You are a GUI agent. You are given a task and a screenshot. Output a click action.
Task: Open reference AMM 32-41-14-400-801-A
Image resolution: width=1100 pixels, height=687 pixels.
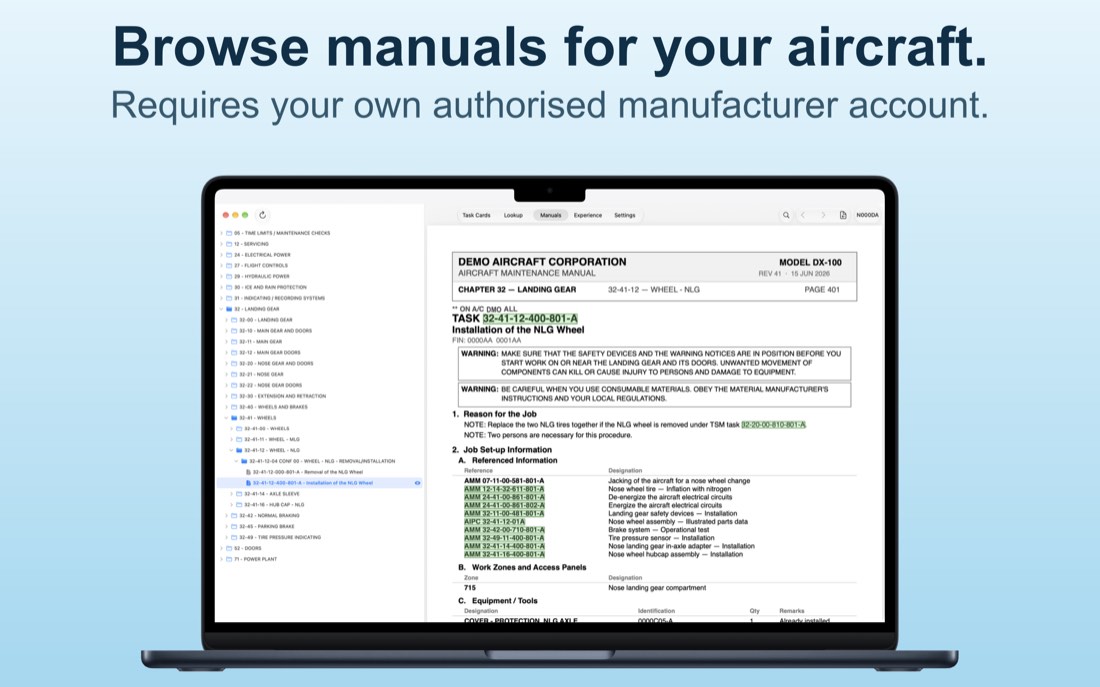coord(504,546)
